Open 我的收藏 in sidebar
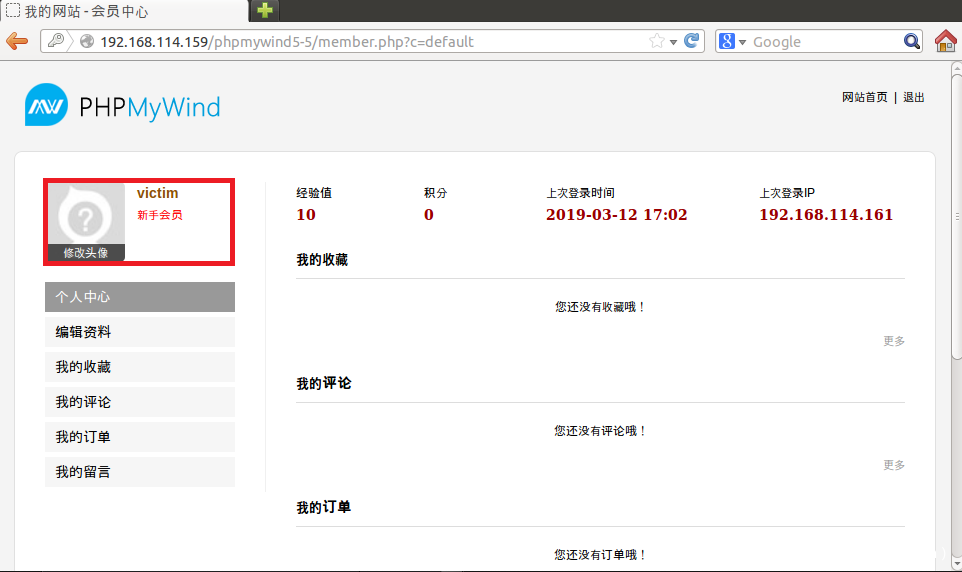962x572 pixels. [x=140, y=367]
